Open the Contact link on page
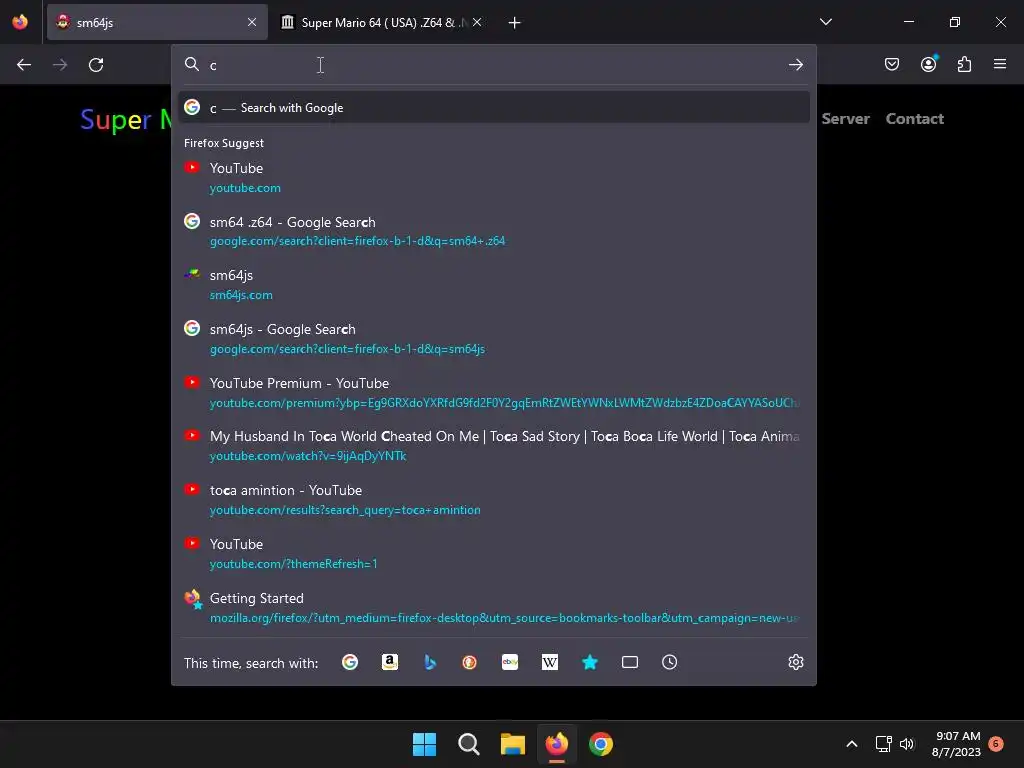Screen dimensions: 1024x768 914,119
